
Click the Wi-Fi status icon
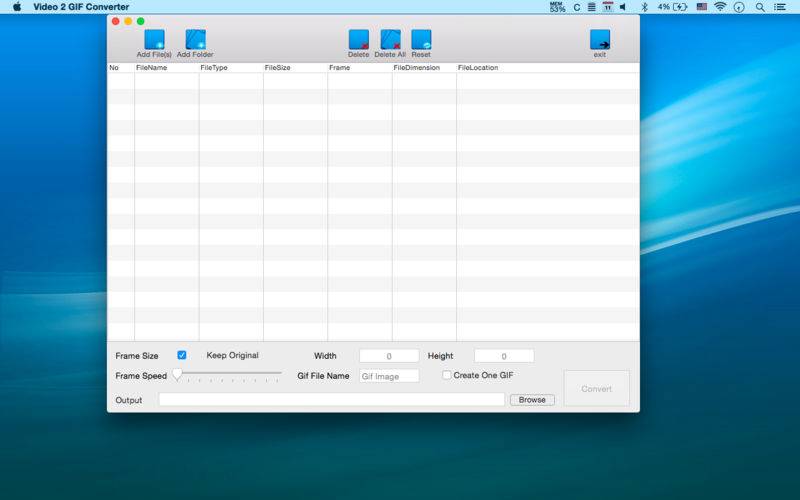(720, 7)
